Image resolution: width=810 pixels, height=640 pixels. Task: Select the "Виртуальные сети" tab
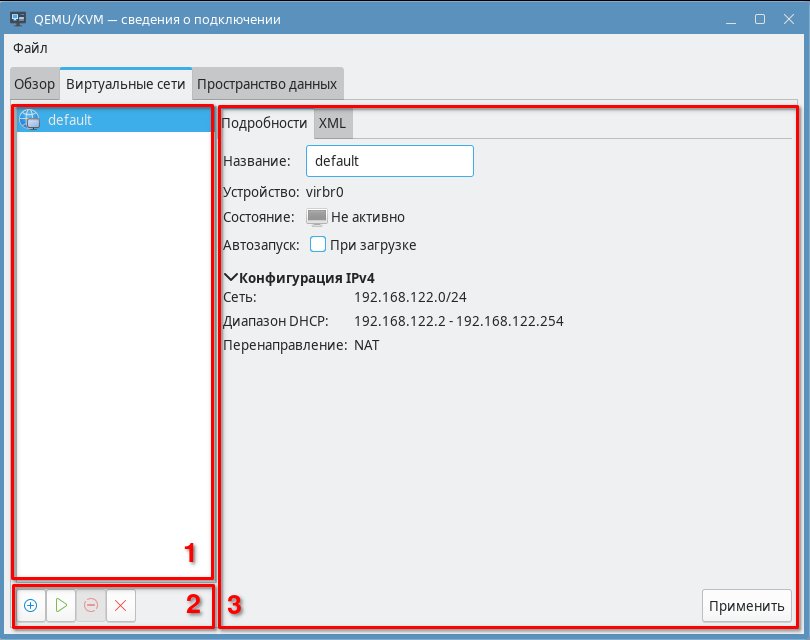point(125,84)
